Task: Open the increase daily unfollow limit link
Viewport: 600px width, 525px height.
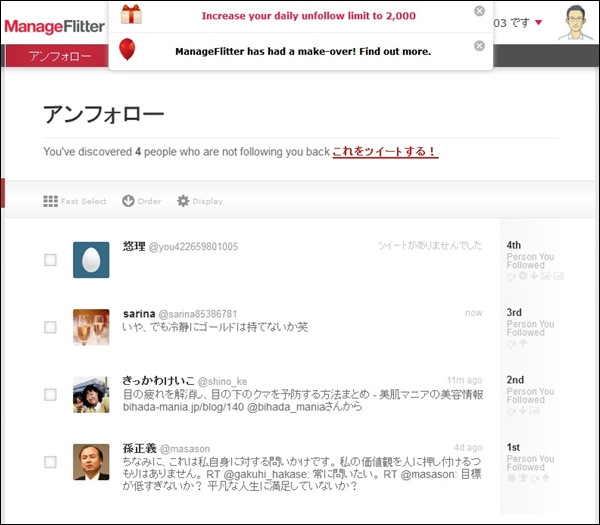Action: [308, 16]
